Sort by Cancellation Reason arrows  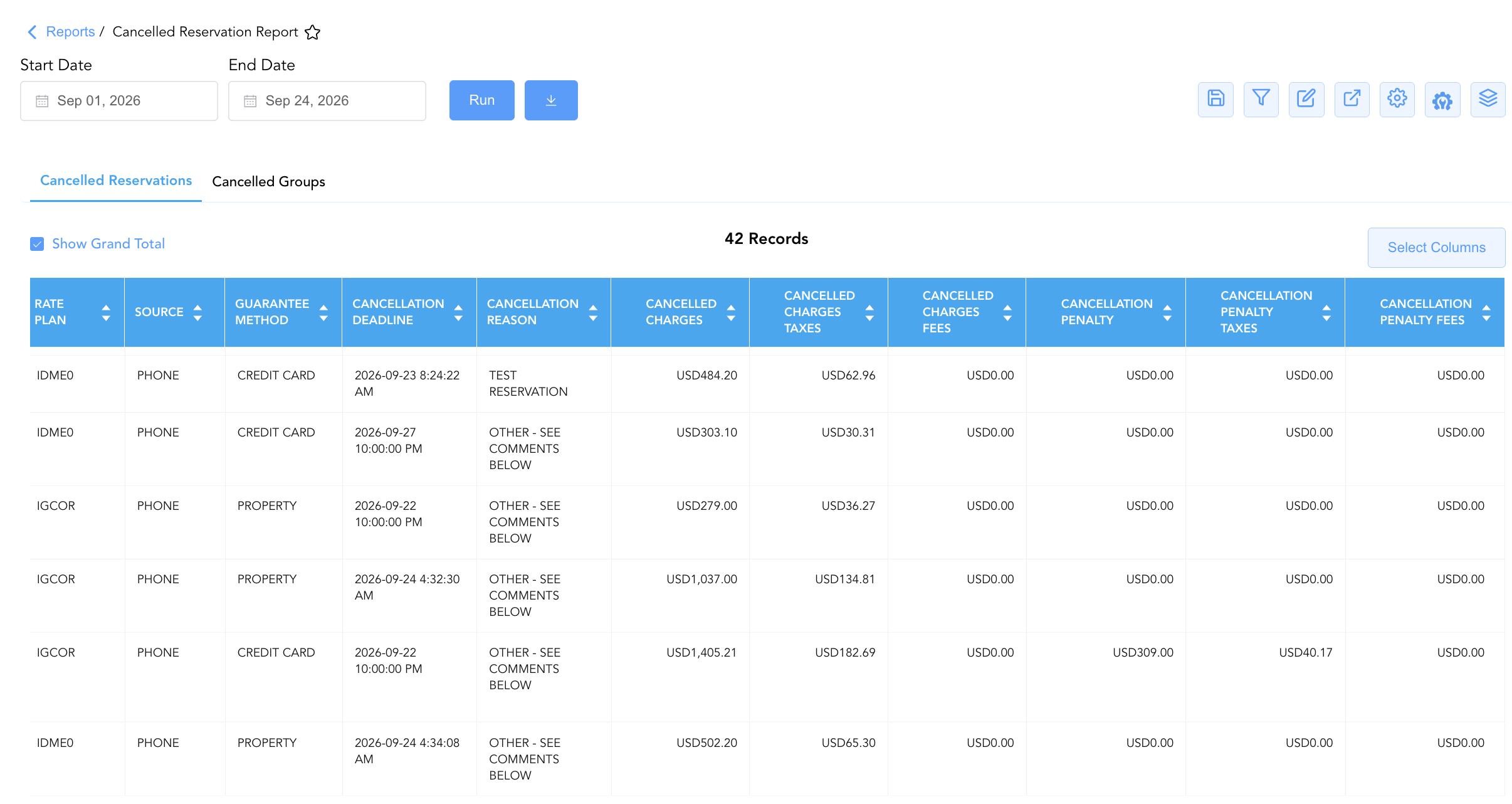(x=593, y=312)
